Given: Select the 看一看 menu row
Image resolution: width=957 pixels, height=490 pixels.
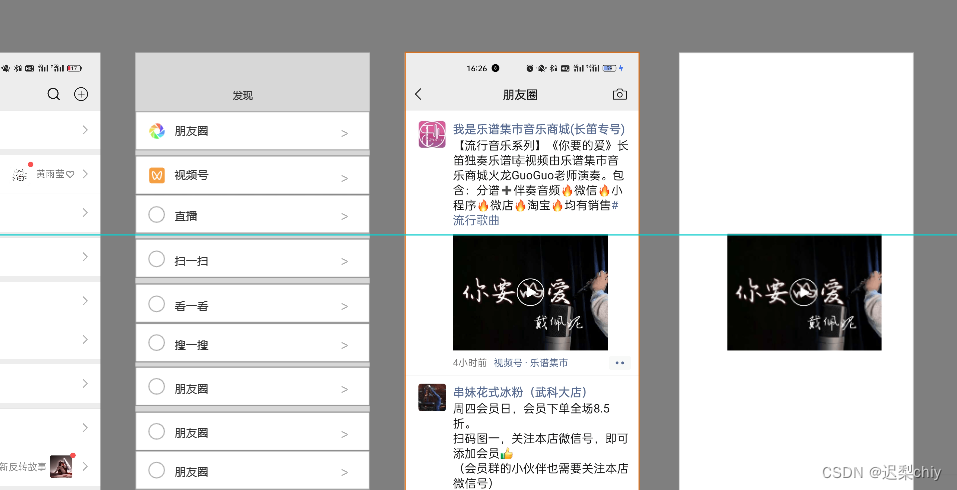Looking at the screenshot, I should [x=253, y=304].
